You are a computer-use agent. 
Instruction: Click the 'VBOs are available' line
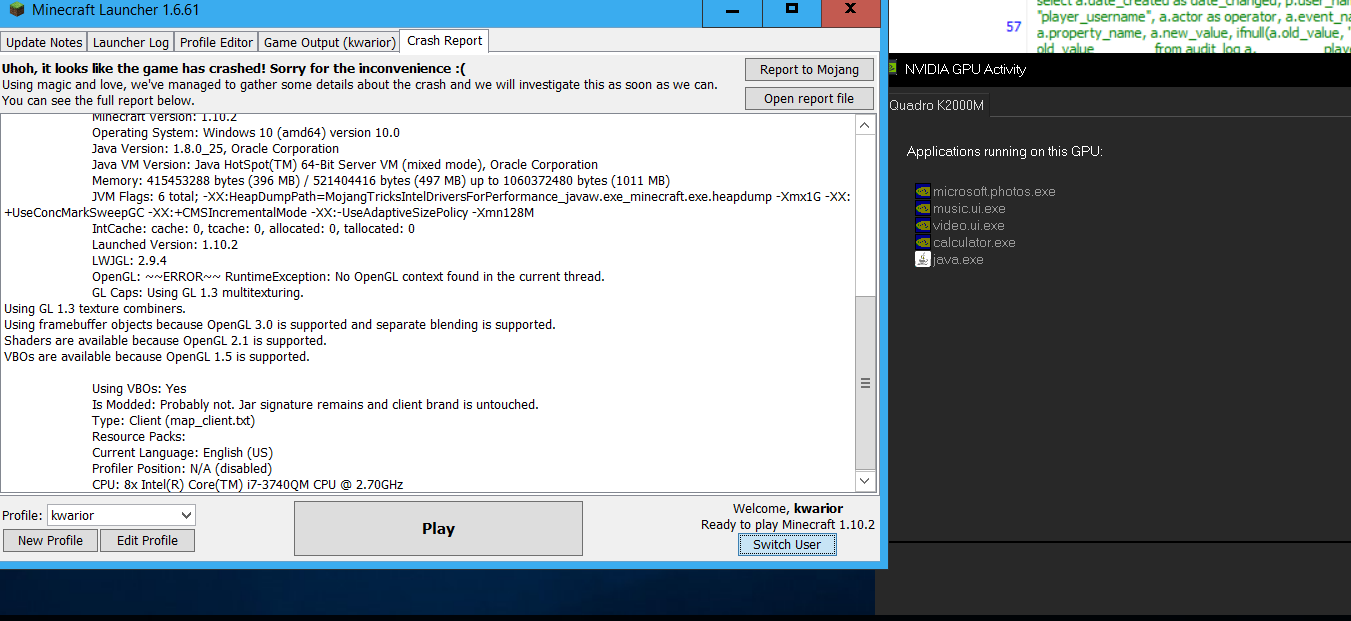point(157,357)
